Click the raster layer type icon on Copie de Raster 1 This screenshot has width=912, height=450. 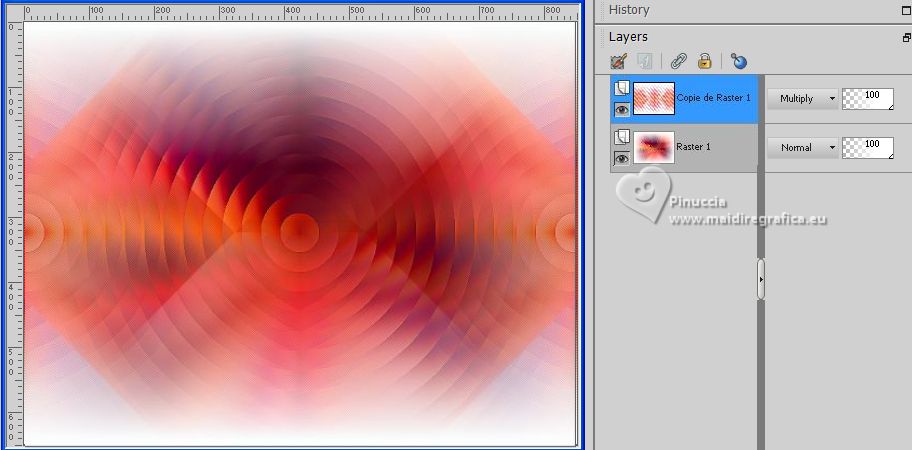point(622,88)
